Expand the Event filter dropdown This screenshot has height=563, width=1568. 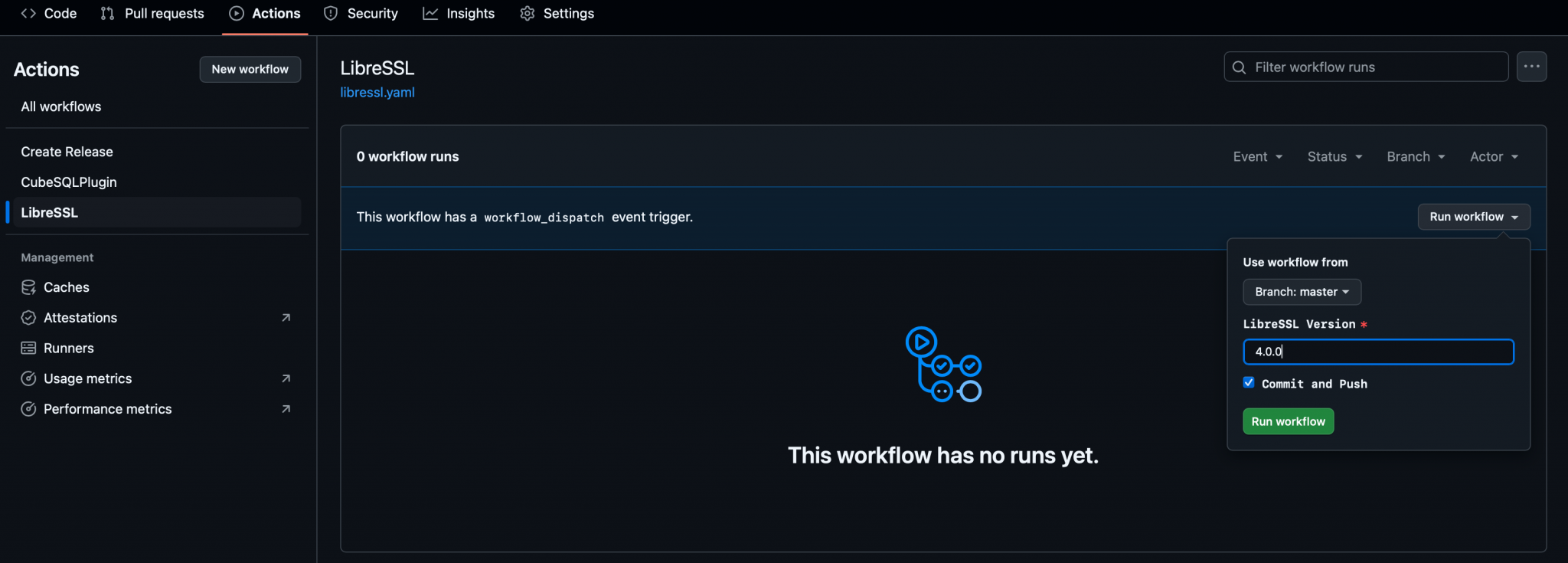coord(1257,156)
